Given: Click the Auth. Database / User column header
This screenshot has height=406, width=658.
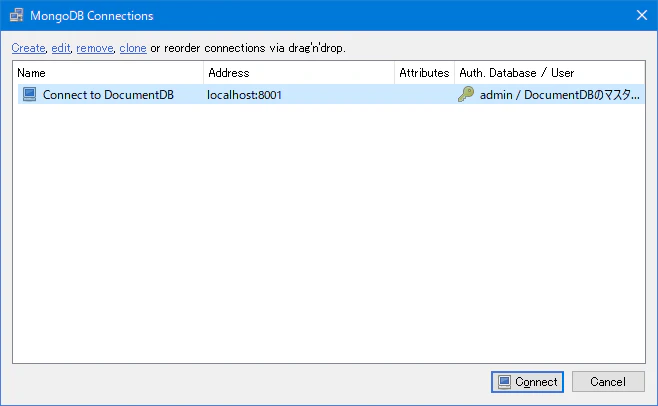Looking at the screenshot, I should click(550, 73).
